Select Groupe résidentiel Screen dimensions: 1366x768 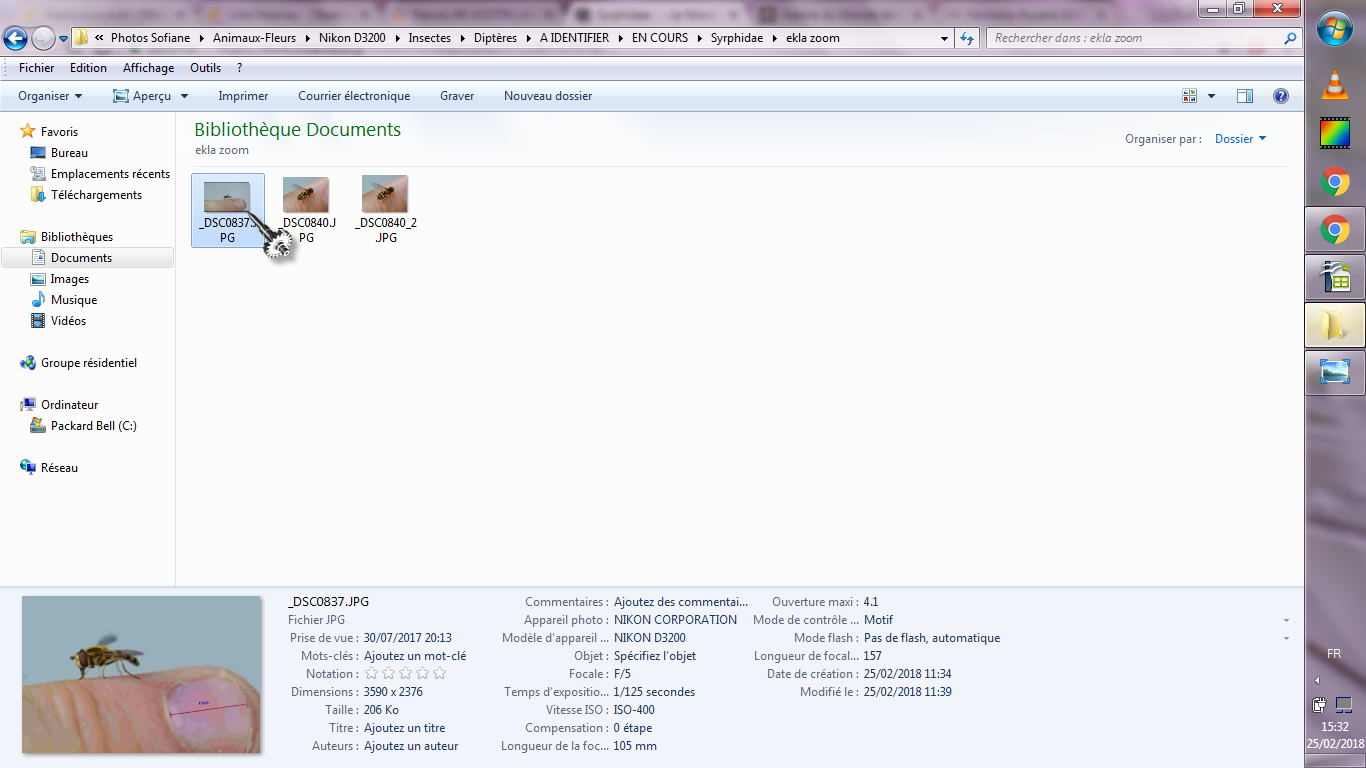[89, 363]
